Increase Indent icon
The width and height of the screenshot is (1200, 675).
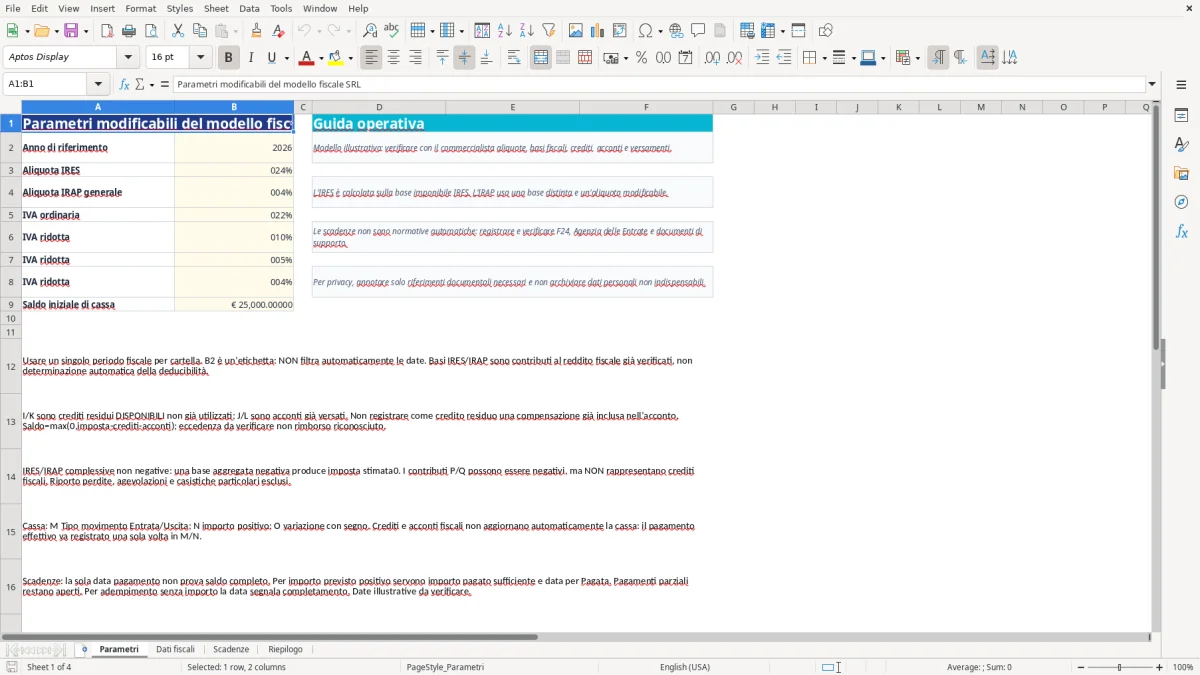[762, 58]
